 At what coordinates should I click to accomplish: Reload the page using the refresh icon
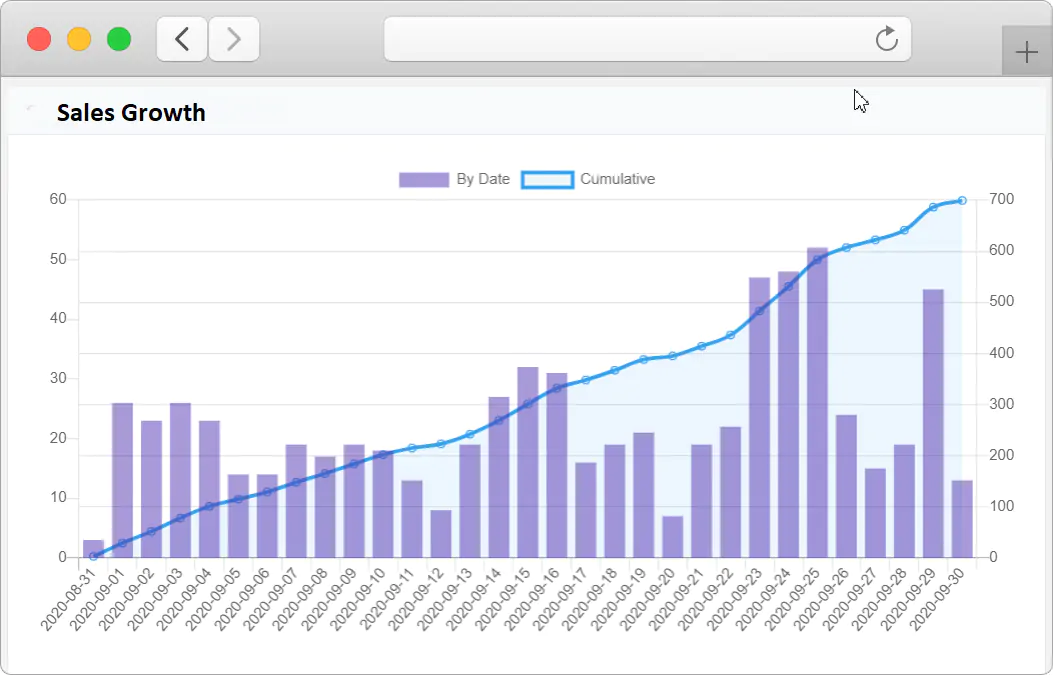tap(886, 39)
